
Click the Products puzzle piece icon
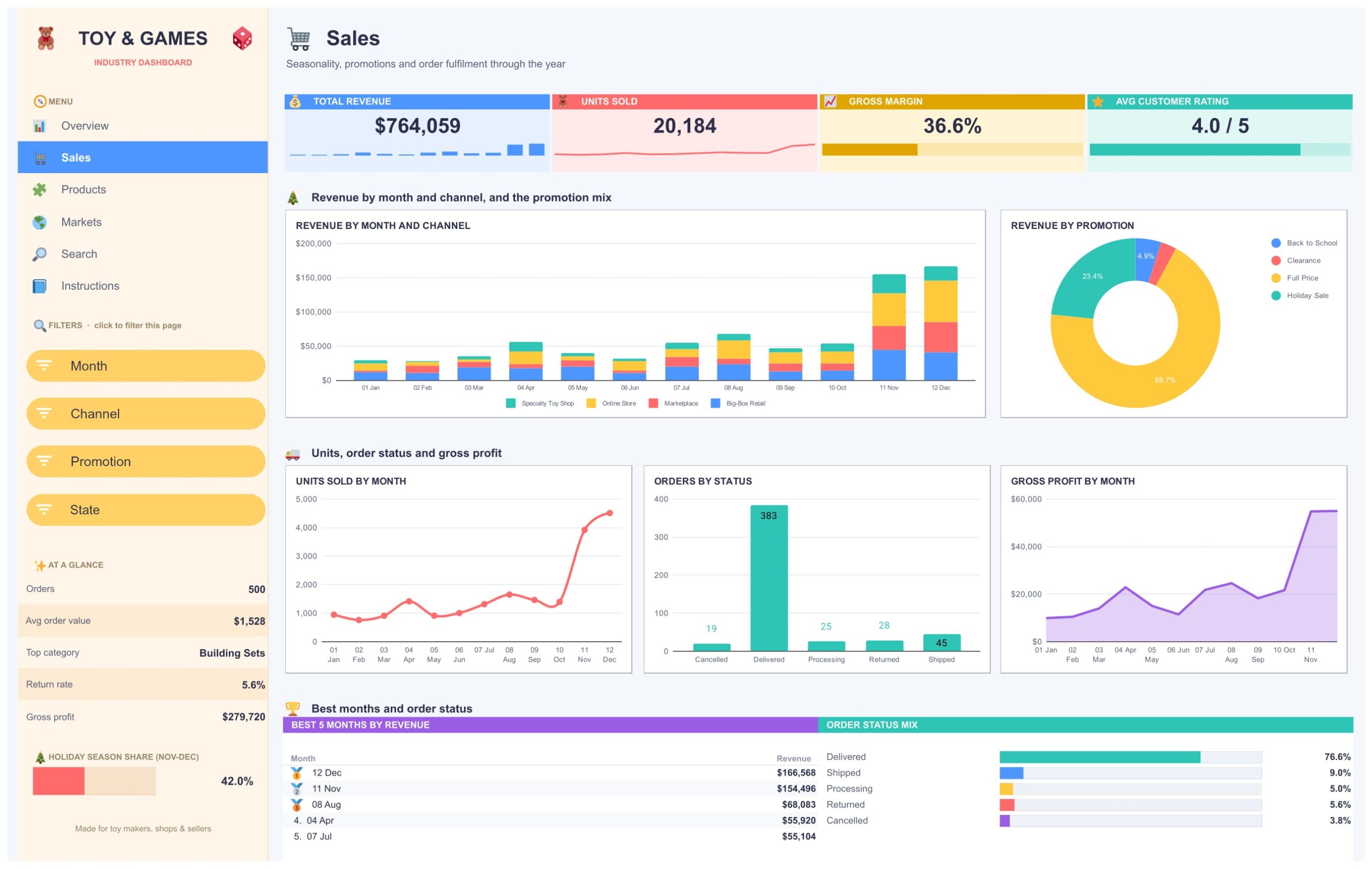39,190
